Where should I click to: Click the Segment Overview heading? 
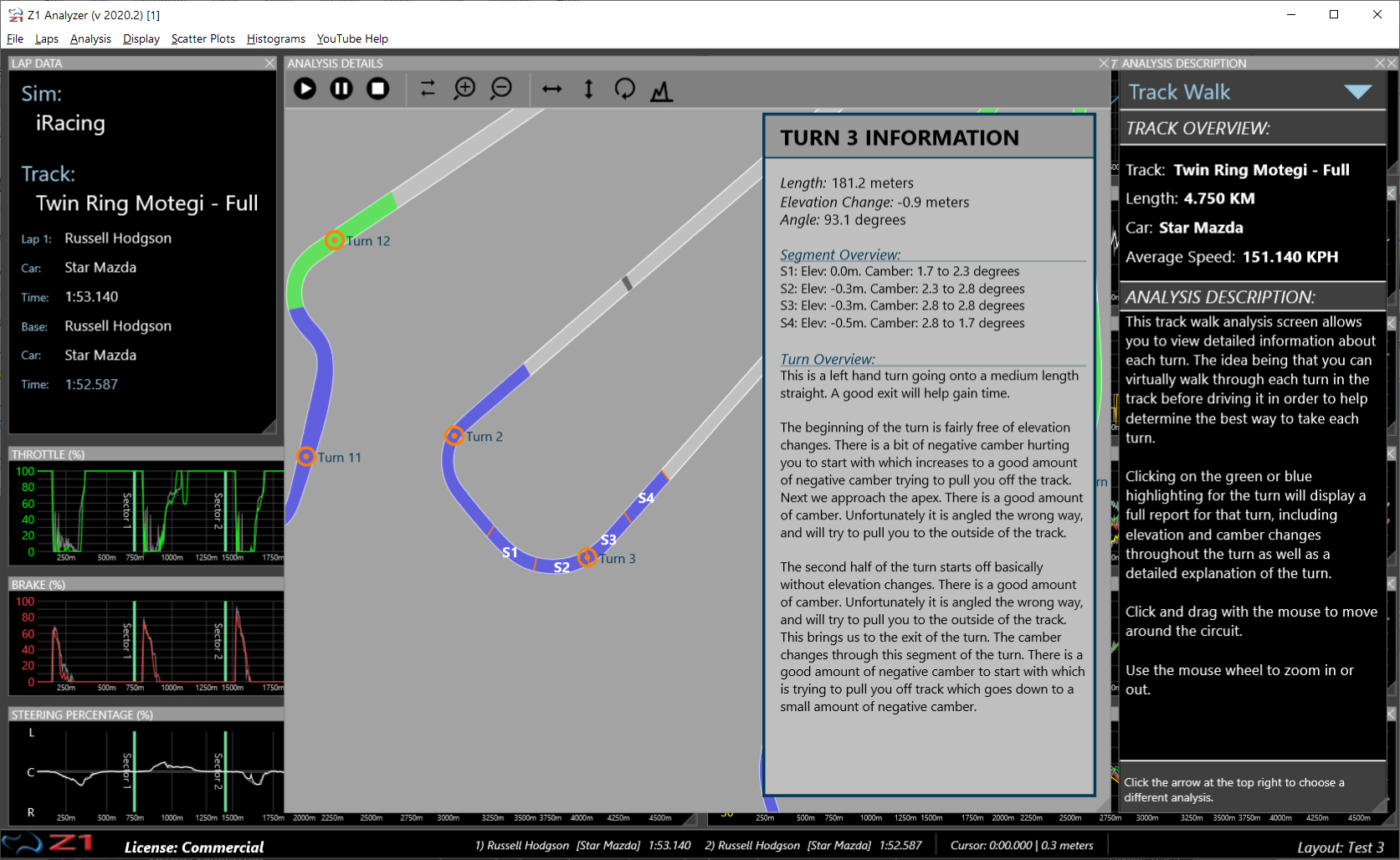[x=840, y=254]
